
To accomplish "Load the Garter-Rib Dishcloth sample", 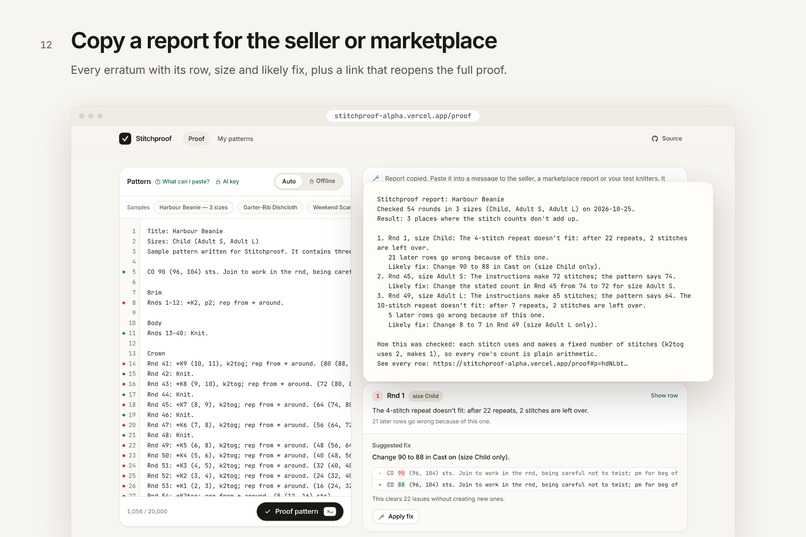I will pos(270,208).
